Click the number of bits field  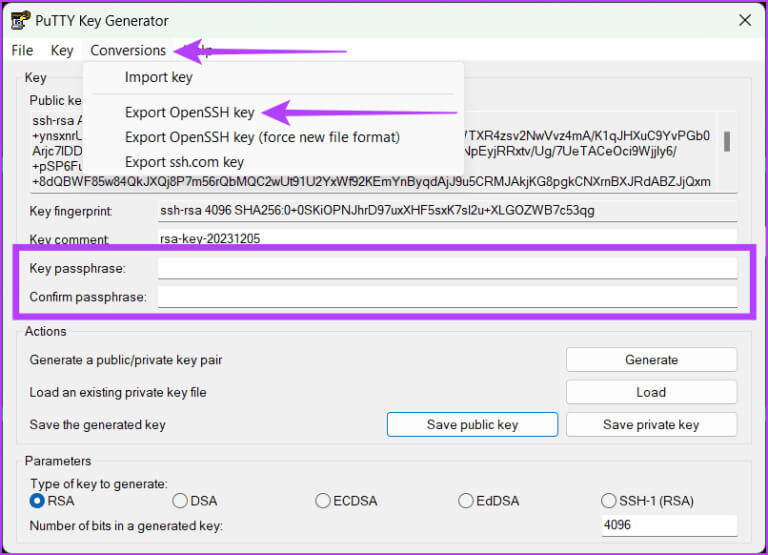click(669, 525)
